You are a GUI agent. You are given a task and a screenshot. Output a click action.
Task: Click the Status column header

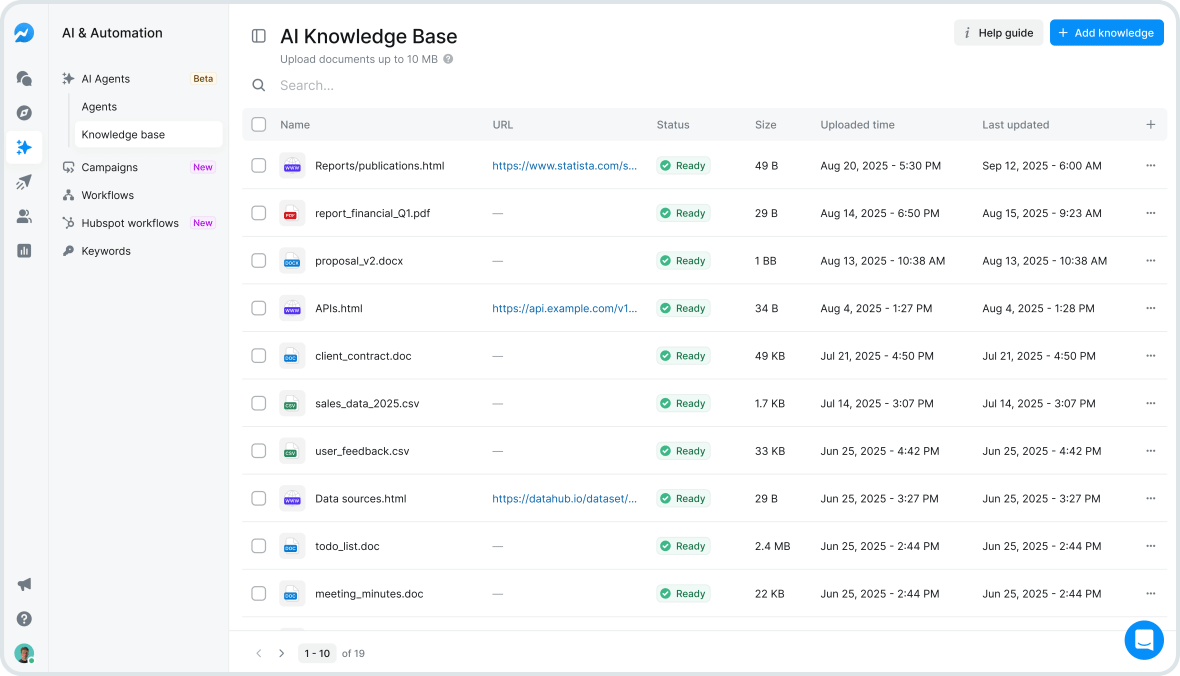pos(673,125)
